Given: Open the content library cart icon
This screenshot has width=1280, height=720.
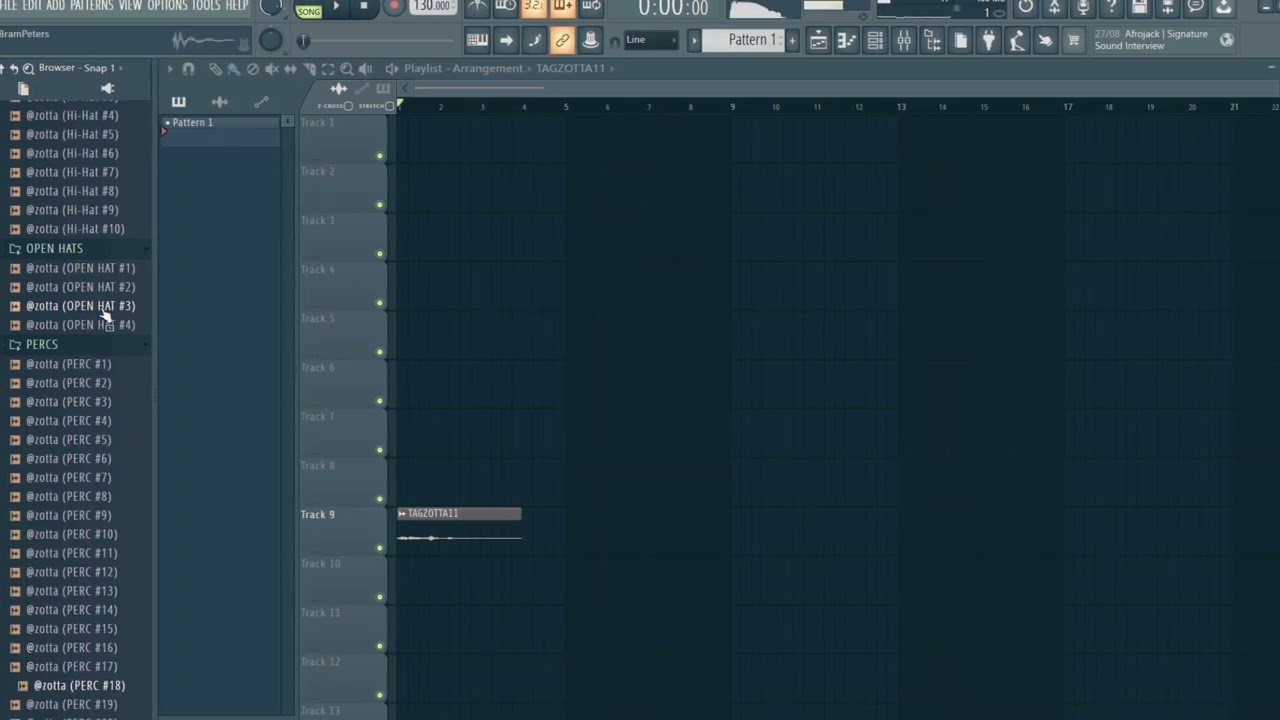Looking at the screenshot, I should click(1073, 40).
